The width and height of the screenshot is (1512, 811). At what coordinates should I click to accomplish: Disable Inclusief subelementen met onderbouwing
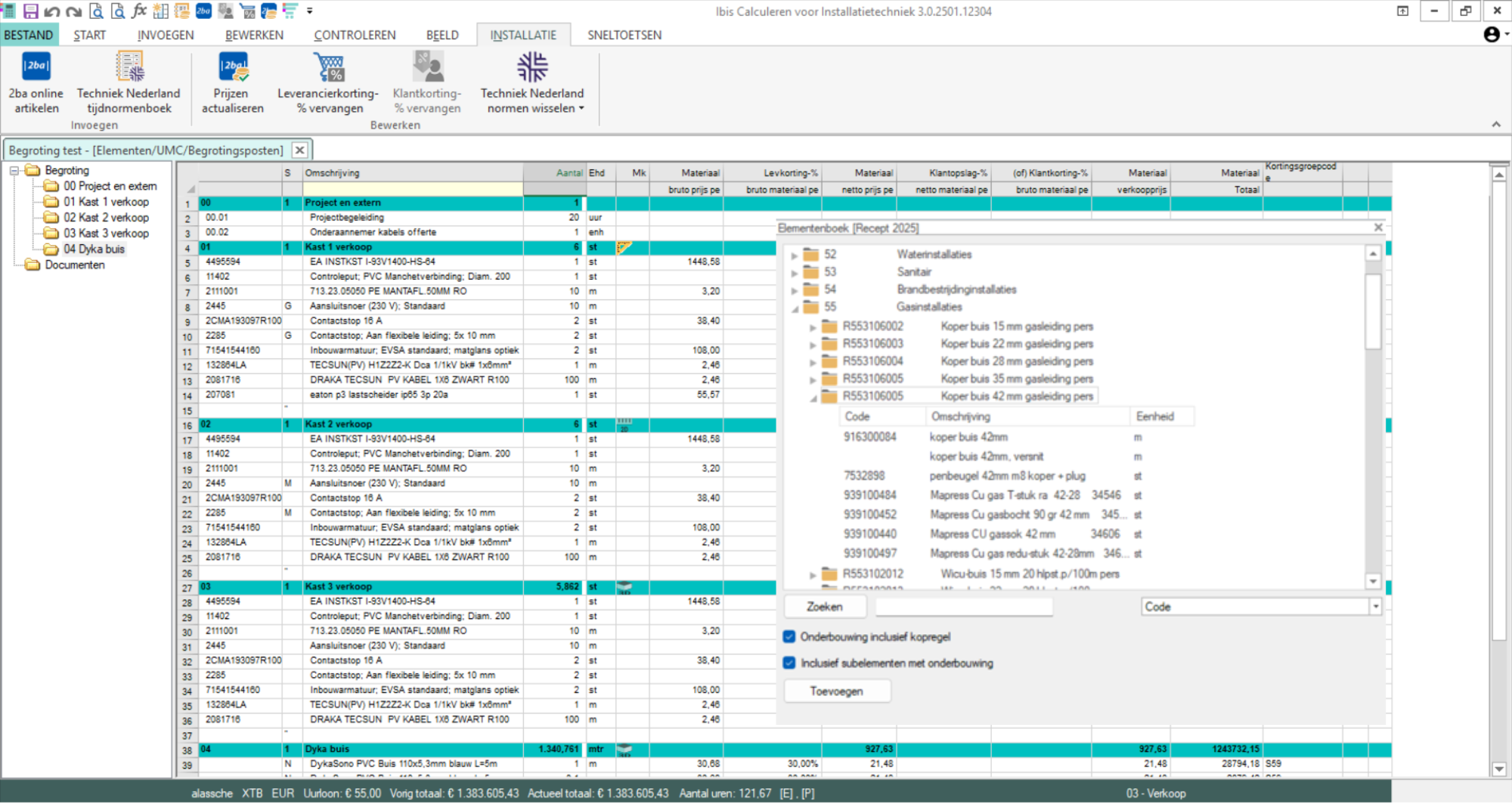[789, 663]
